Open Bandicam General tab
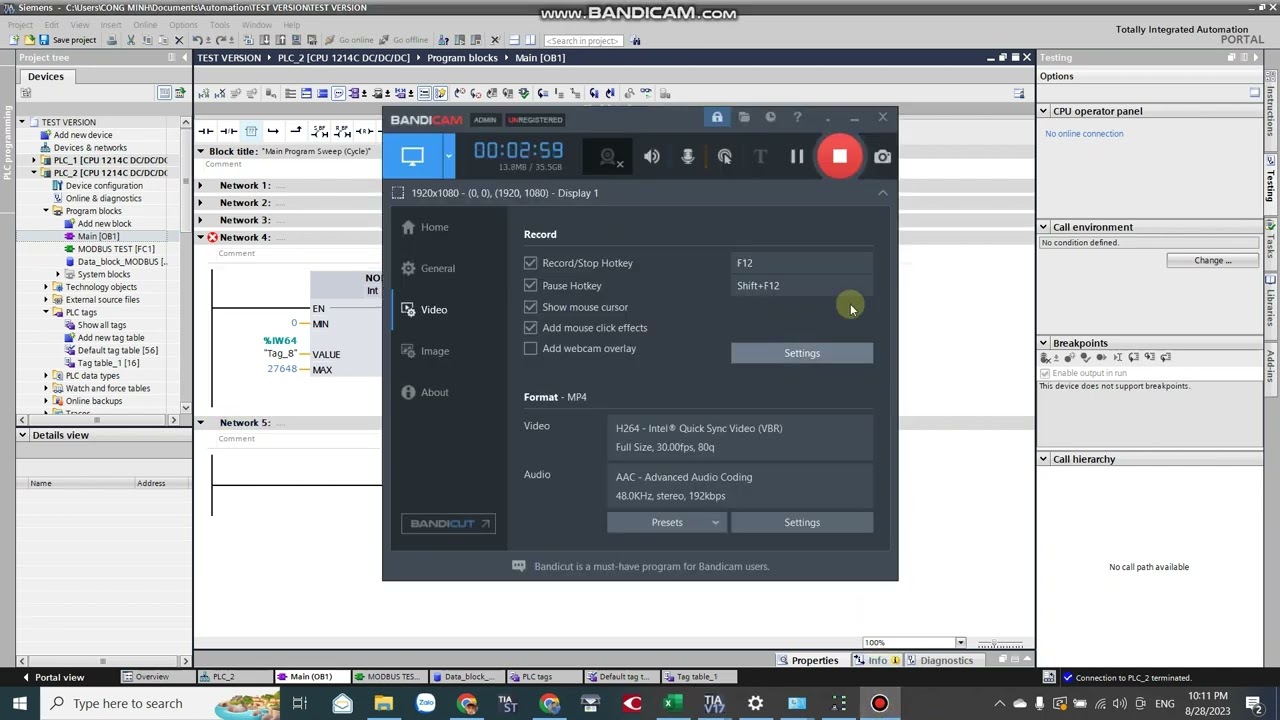 pos(428,268)
